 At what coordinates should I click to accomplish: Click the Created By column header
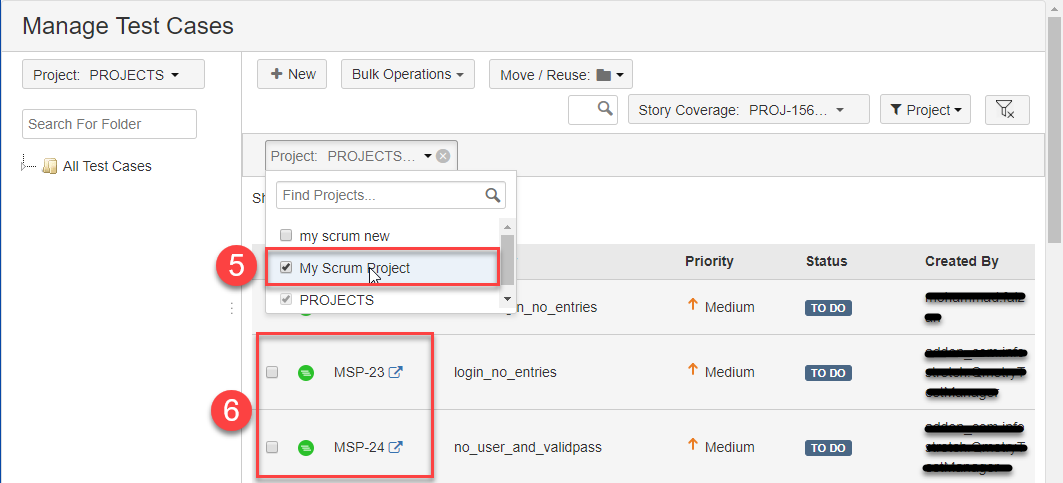tap(961, 261)
